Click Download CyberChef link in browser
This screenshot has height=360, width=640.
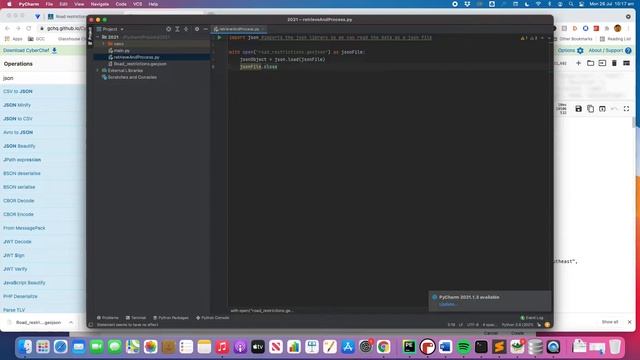pos(30,51)
